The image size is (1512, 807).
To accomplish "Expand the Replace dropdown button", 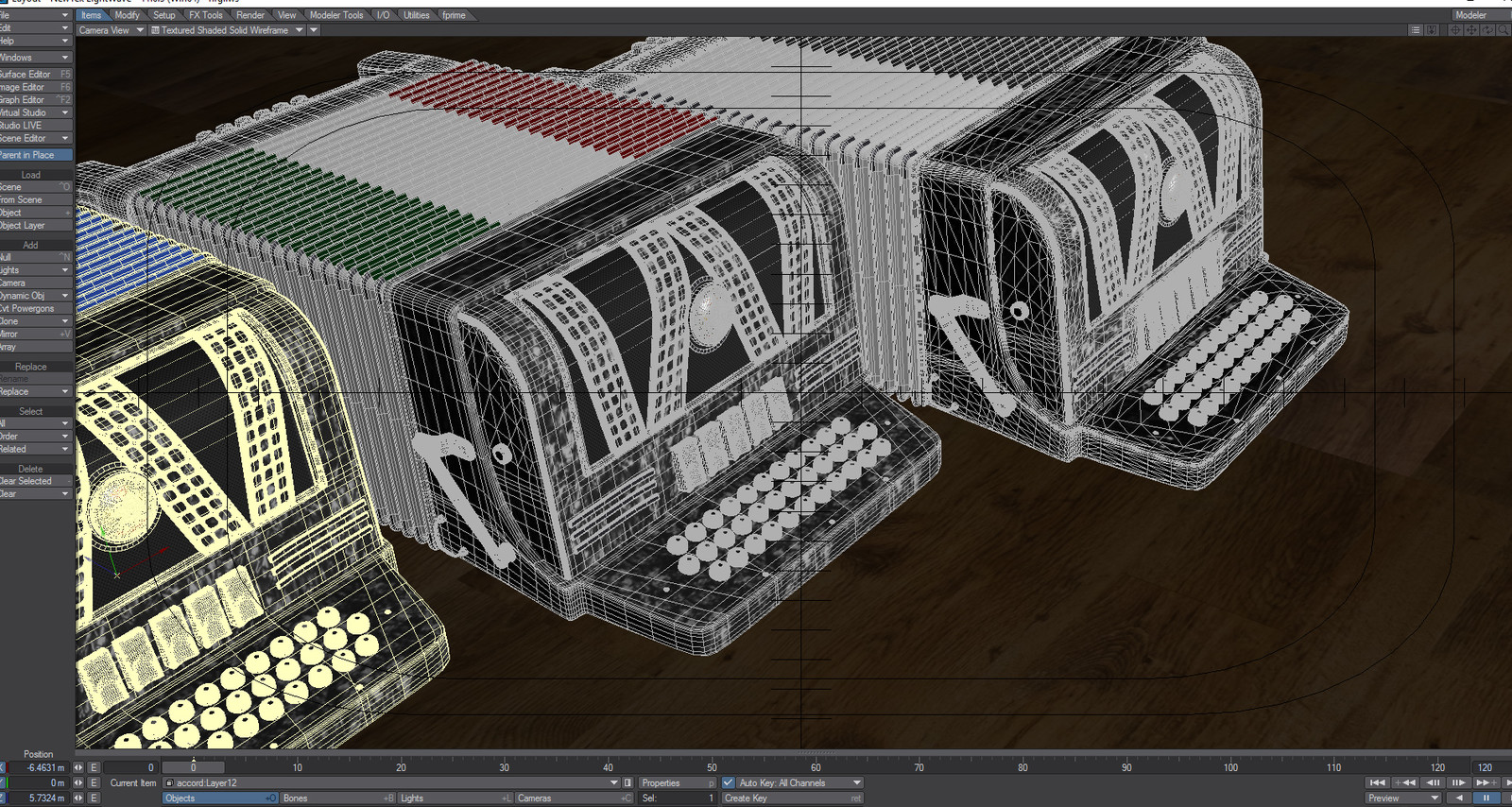I will point(36,391).
